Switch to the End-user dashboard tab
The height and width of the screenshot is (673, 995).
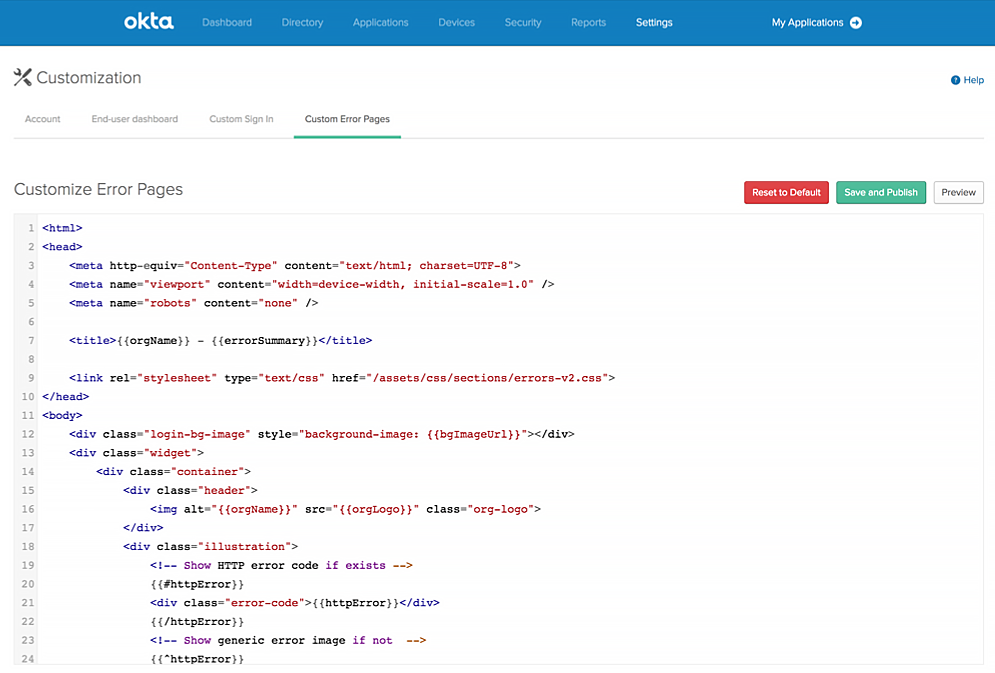point(135,119)
